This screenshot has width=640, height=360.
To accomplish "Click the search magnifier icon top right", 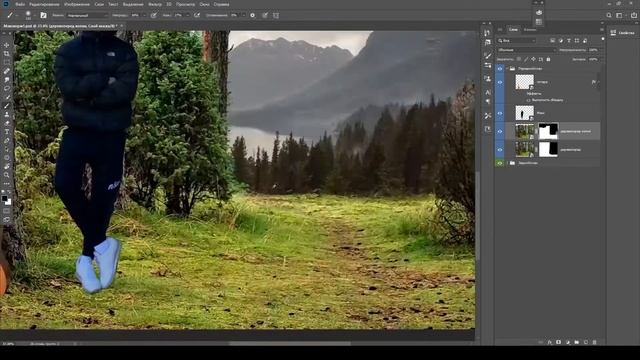I will [x=609, y=15].
